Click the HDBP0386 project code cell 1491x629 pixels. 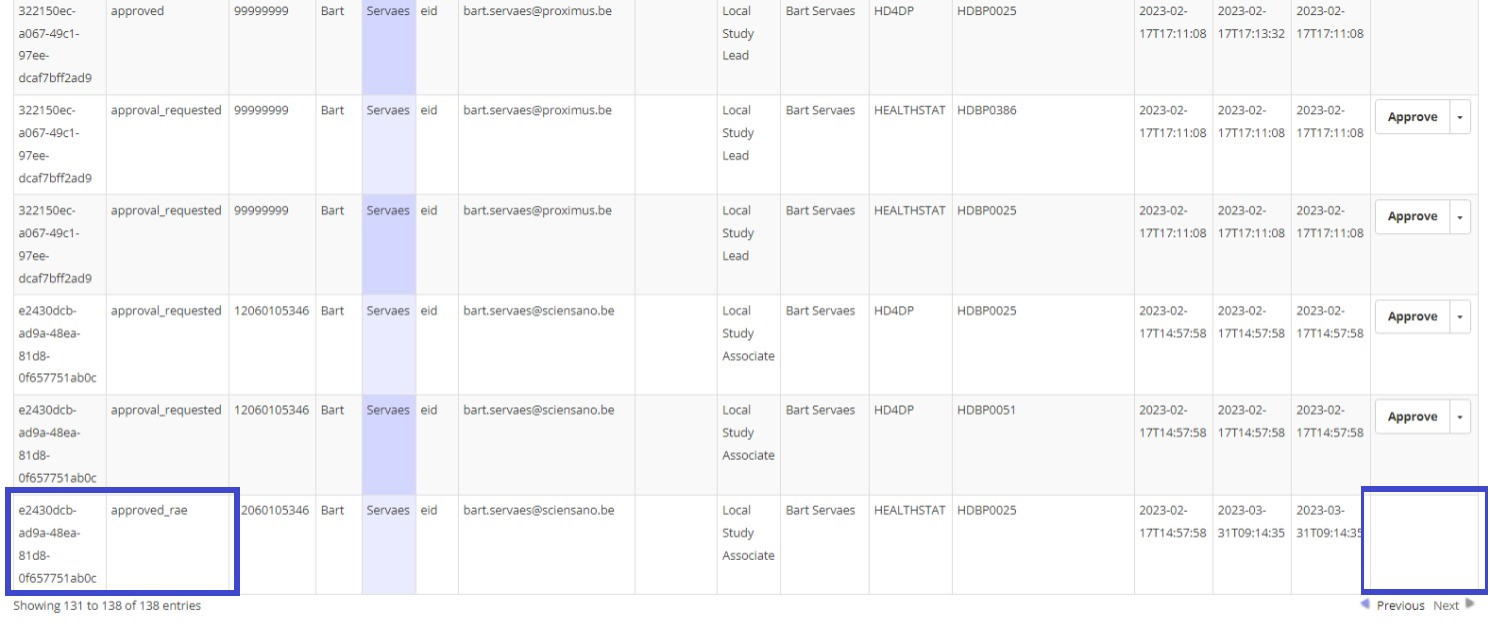(x=986, y=110)
